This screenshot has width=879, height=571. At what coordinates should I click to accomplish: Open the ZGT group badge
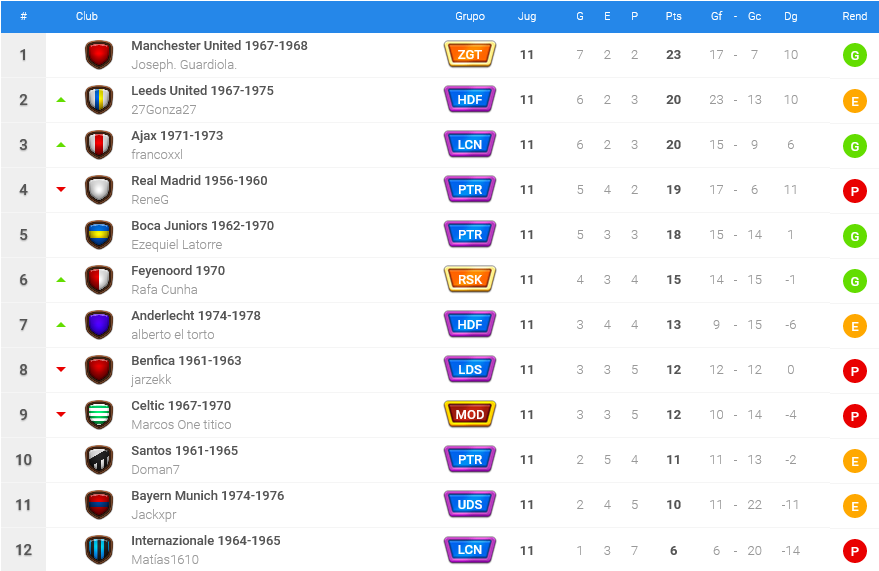coord(470,54)
